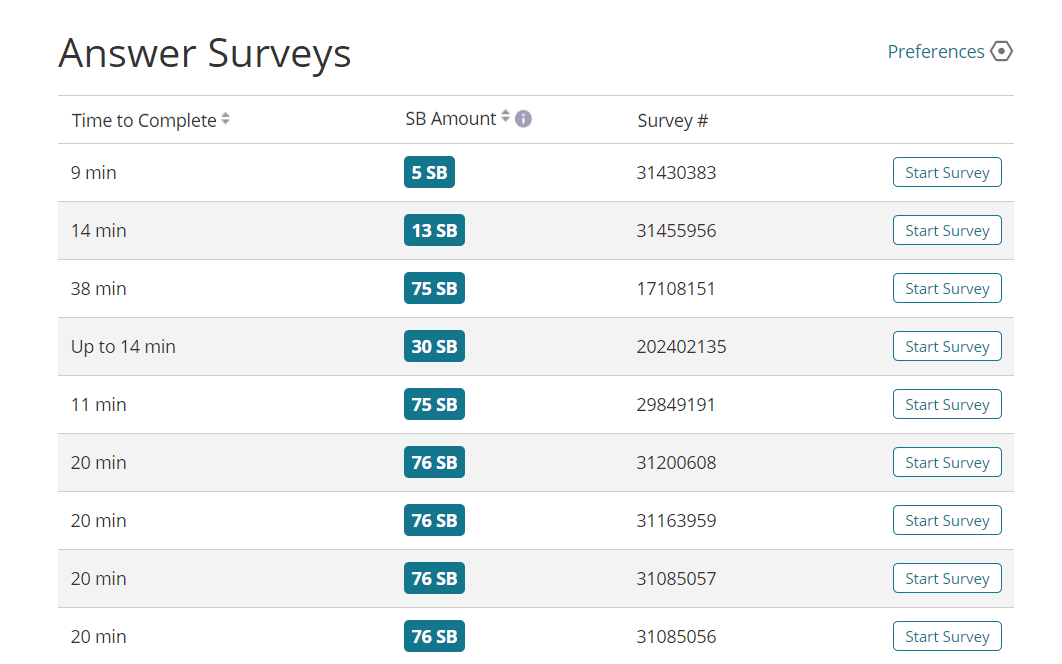Click the 30 SB reward badge
This screenshot has width=1062, height=664.
[434, 346]
